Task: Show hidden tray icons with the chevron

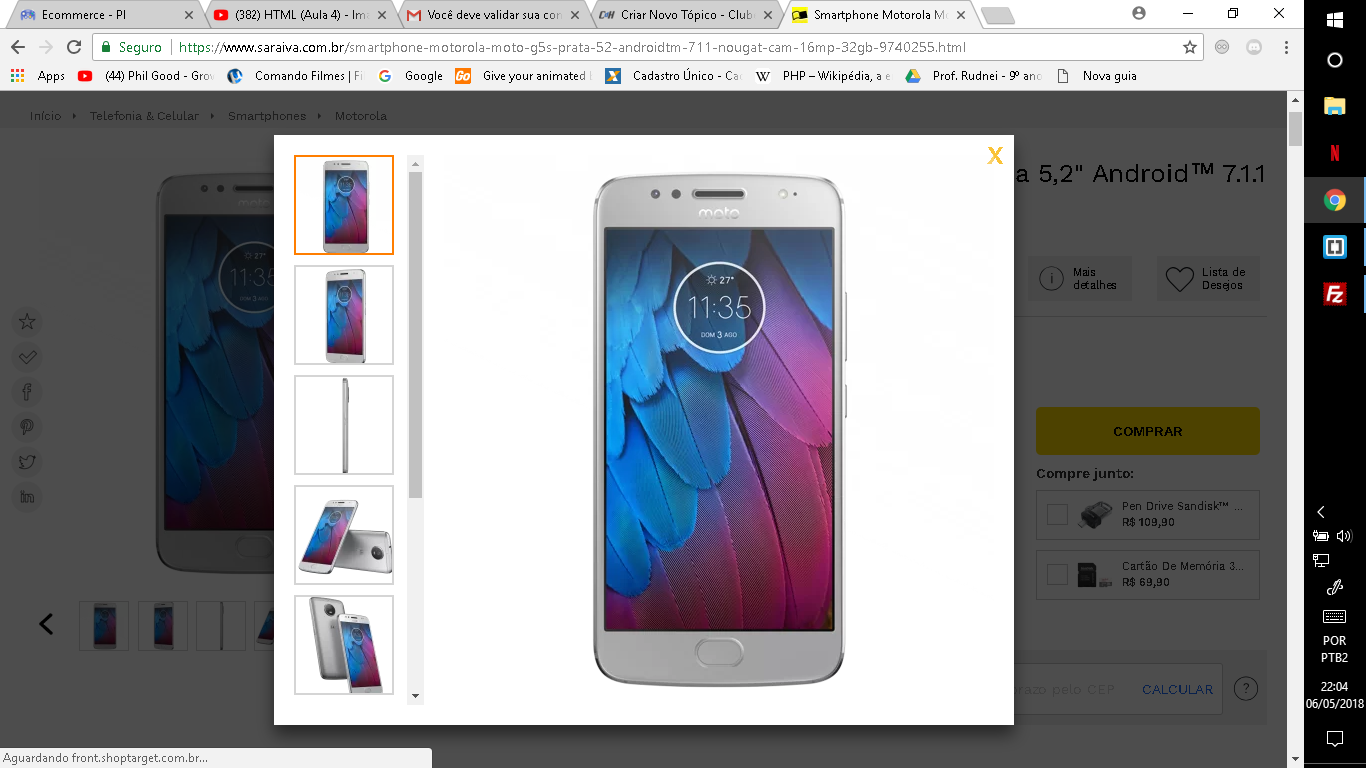Action: pyautogui.click(x=1321, y=512)
